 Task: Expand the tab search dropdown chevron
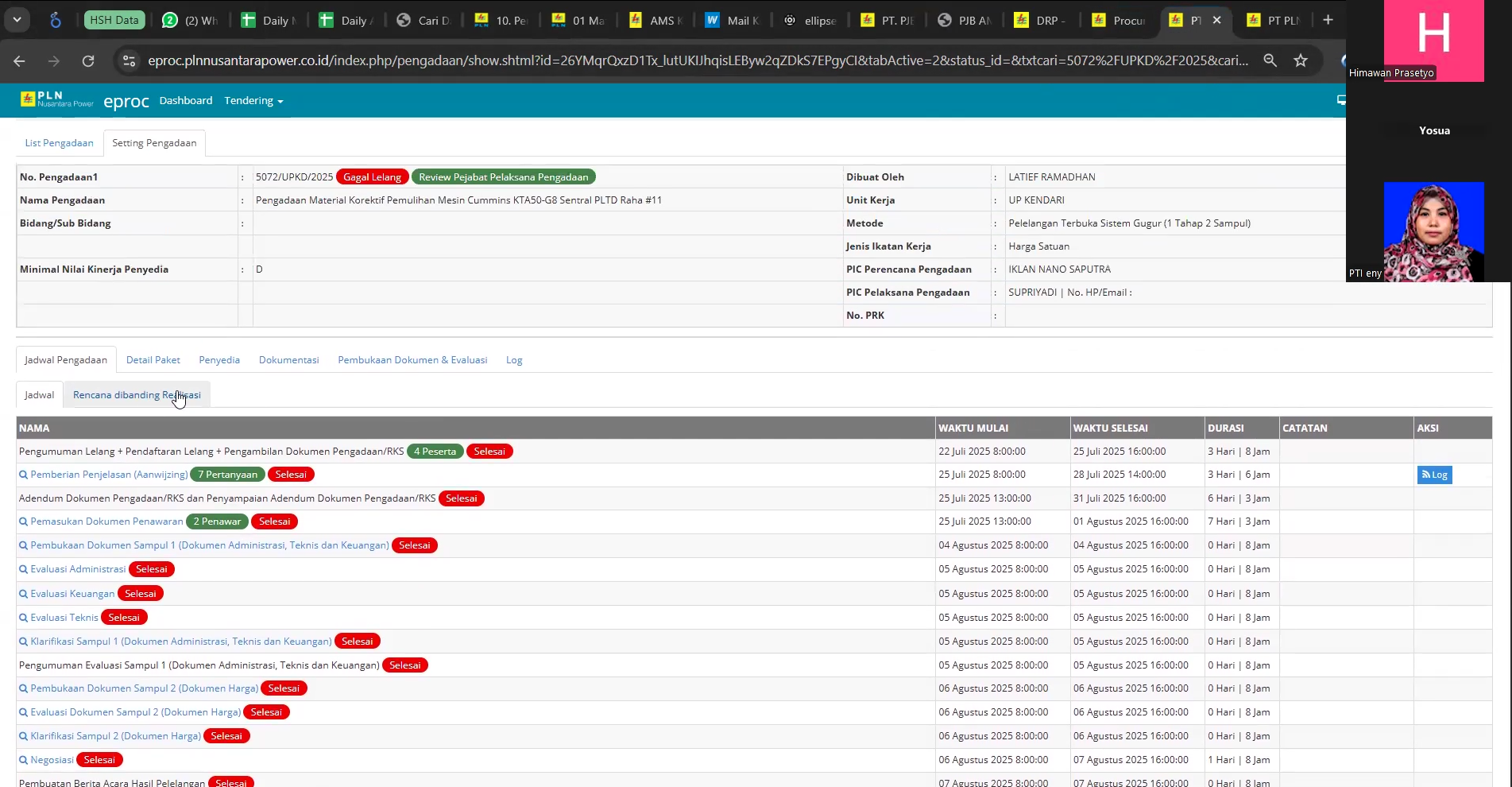click(17, 20)
